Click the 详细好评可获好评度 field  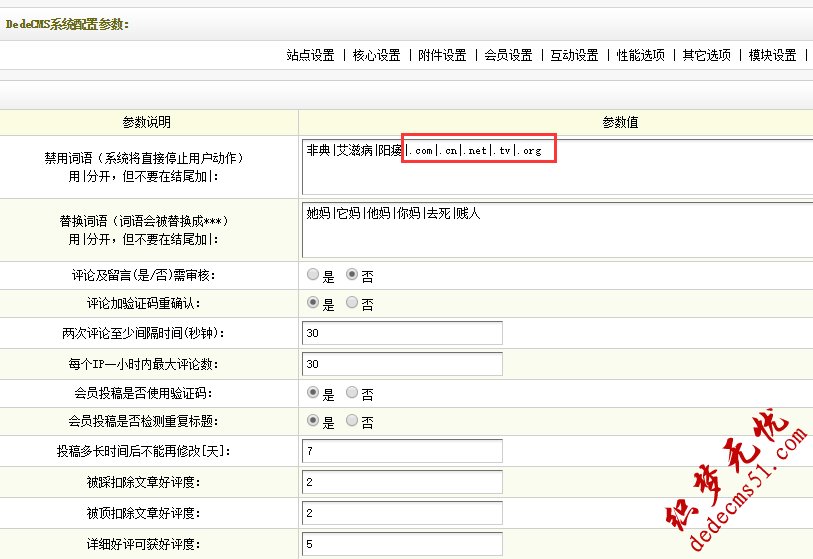402,544
